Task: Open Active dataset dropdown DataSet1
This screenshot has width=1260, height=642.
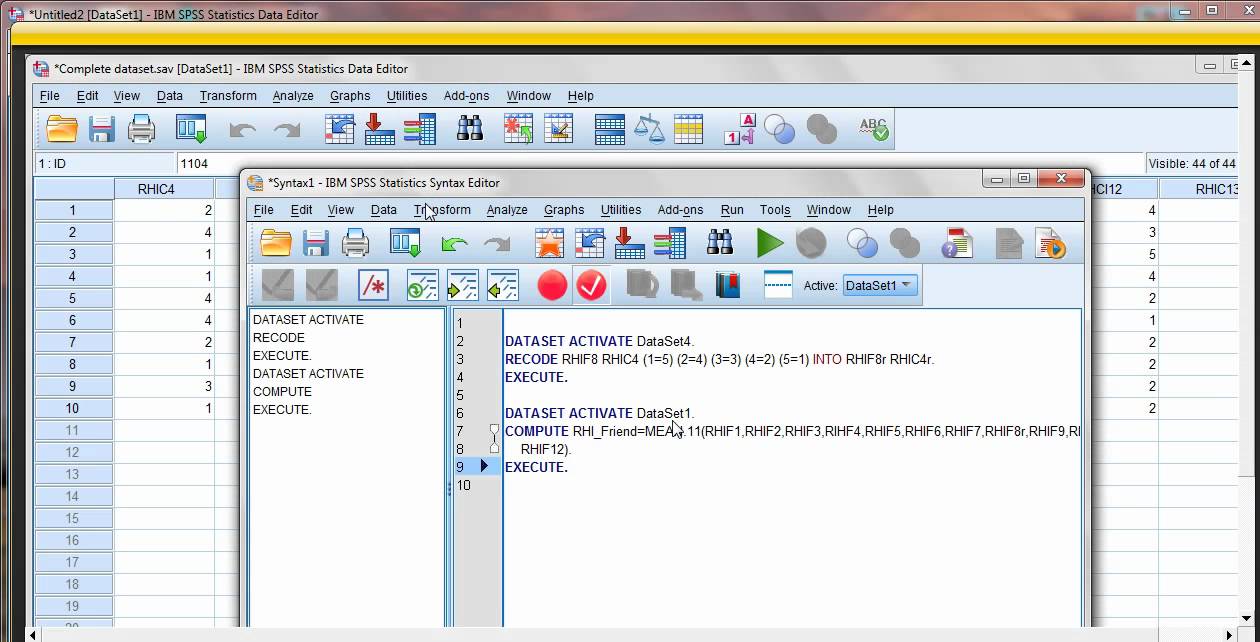Action: point(880,286)
